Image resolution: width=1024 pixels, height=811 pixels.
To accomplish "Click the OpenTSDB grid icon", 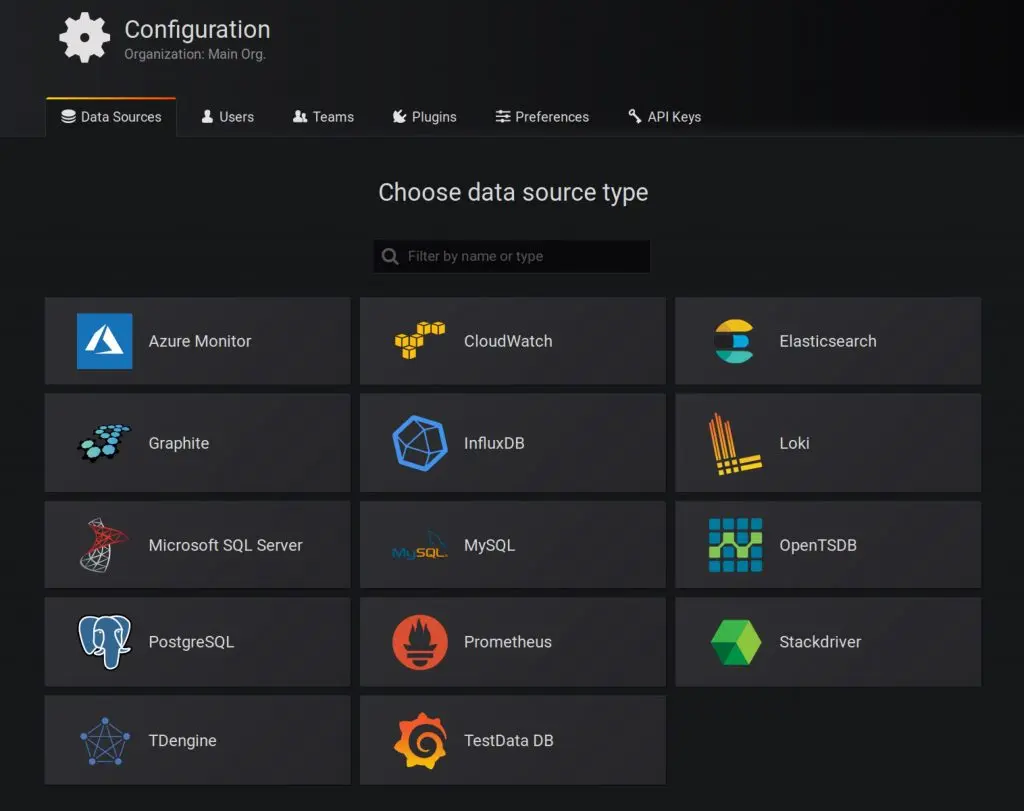I will point(734,545).
